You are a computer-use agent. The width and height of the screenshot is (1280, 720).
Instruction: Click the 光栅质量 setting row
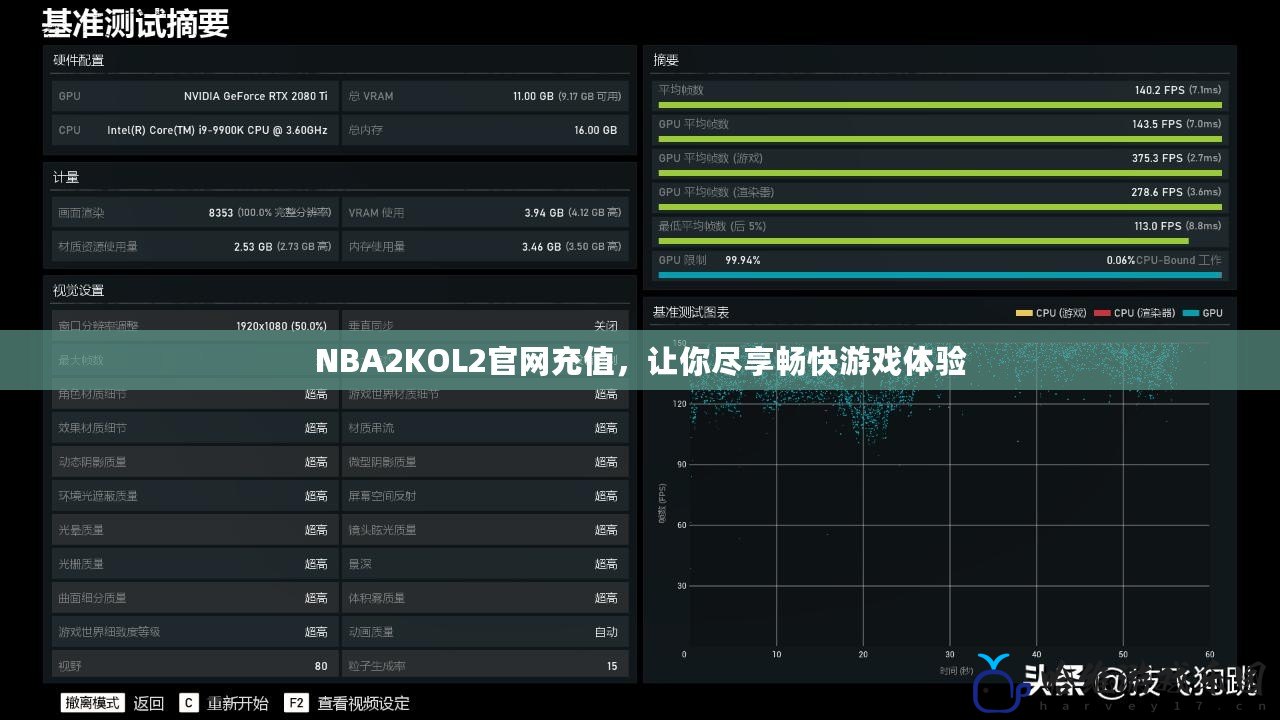point(194,564)
